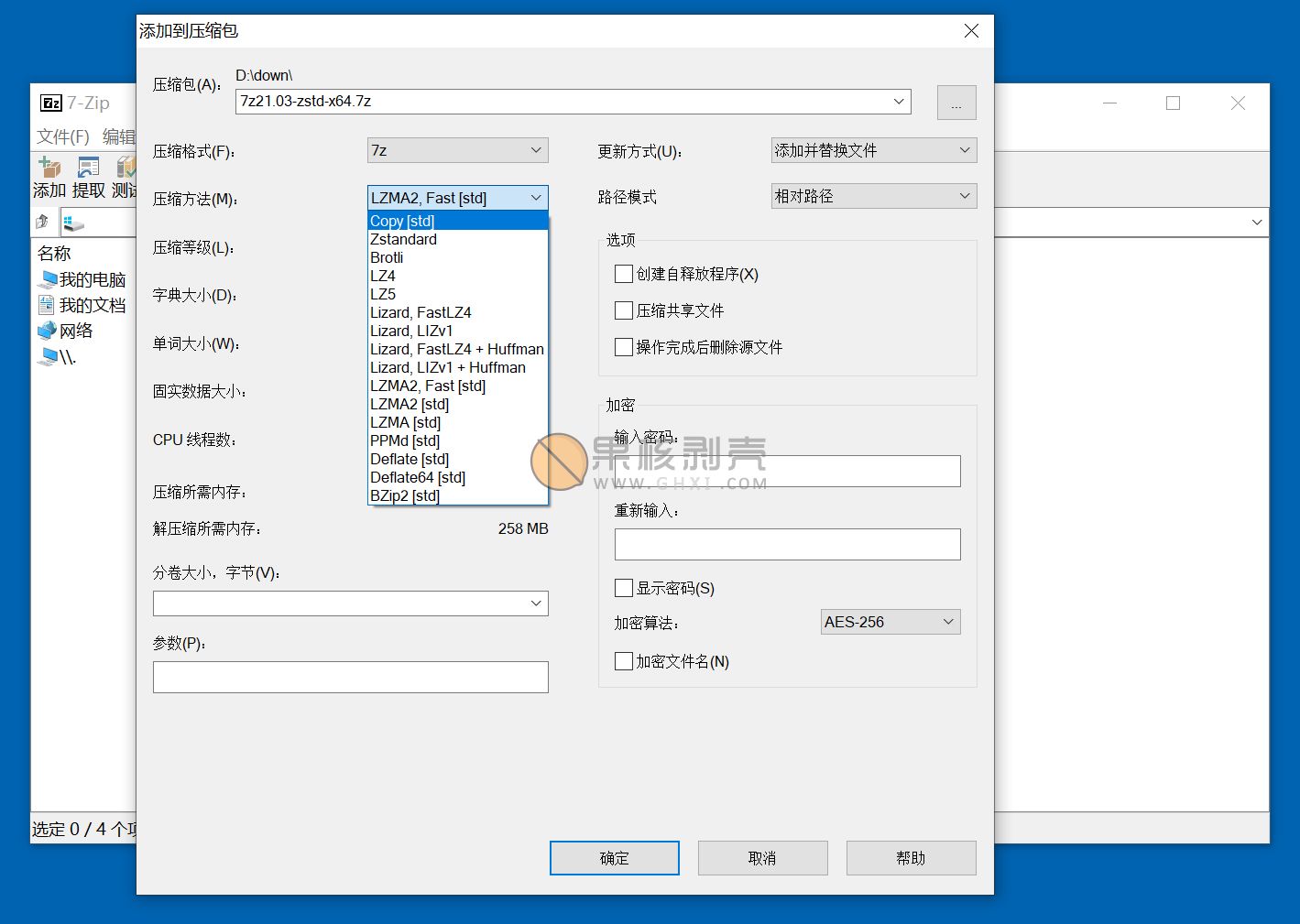Select Copy [std] compression method
1300x924 pixels.
point(458,221)
